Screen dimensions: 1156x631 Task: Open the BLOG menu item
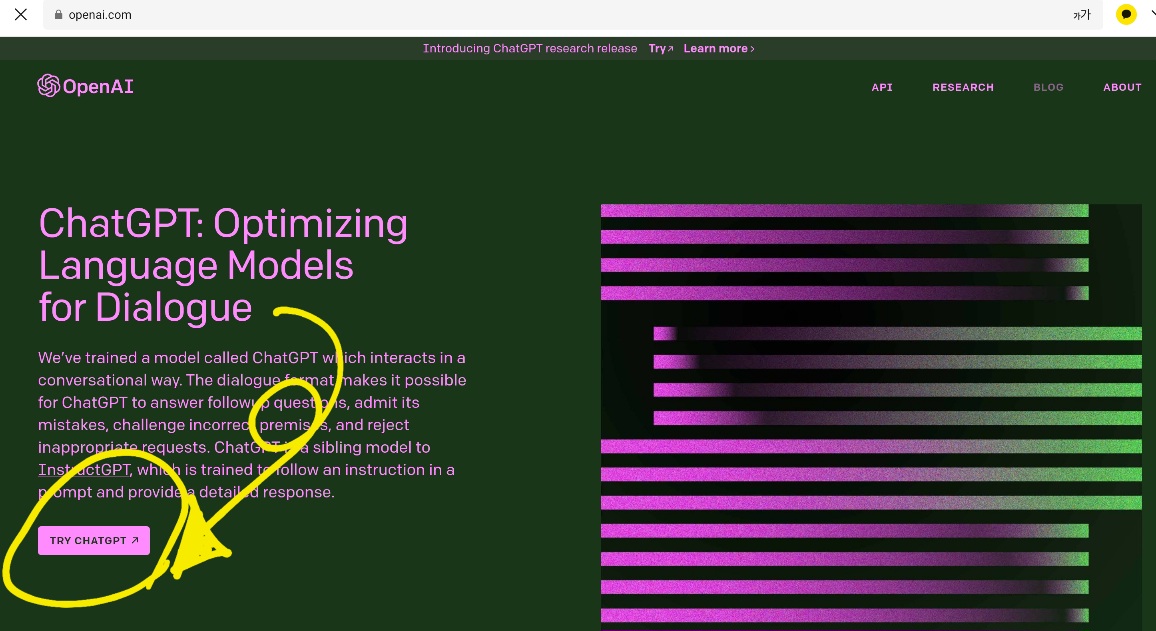point(1048,87)
